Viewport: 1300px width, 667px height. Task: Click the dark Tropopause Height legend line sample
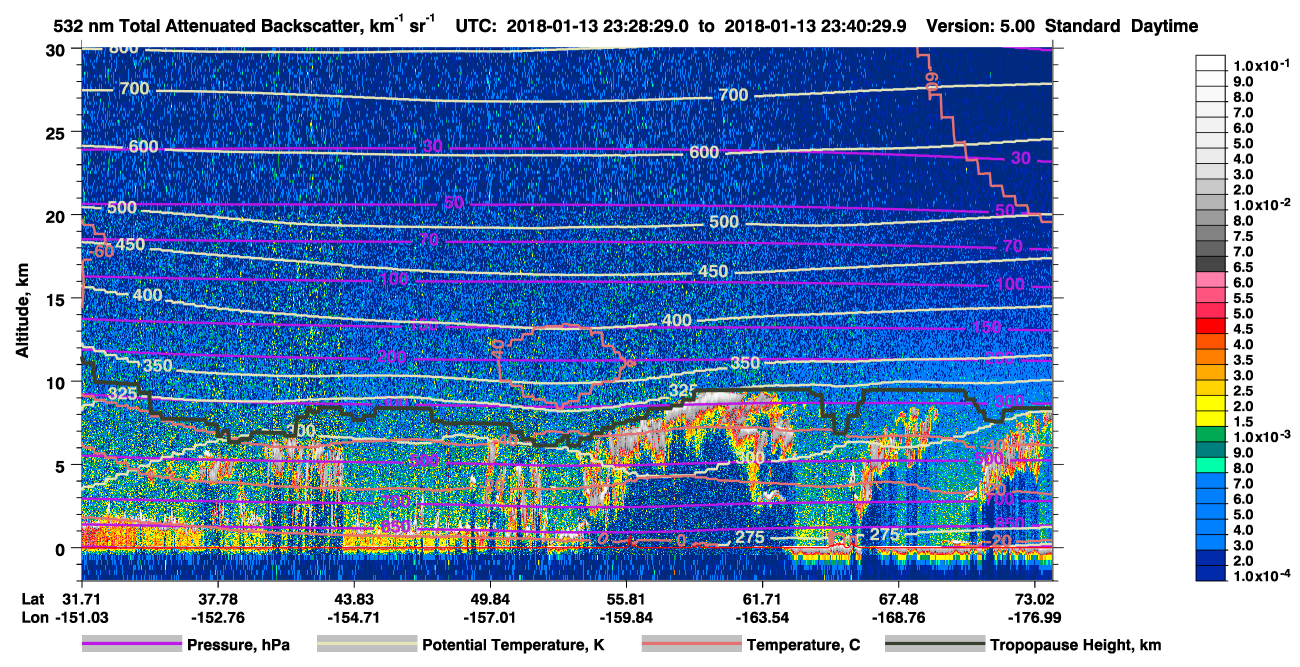pos(935,645)
